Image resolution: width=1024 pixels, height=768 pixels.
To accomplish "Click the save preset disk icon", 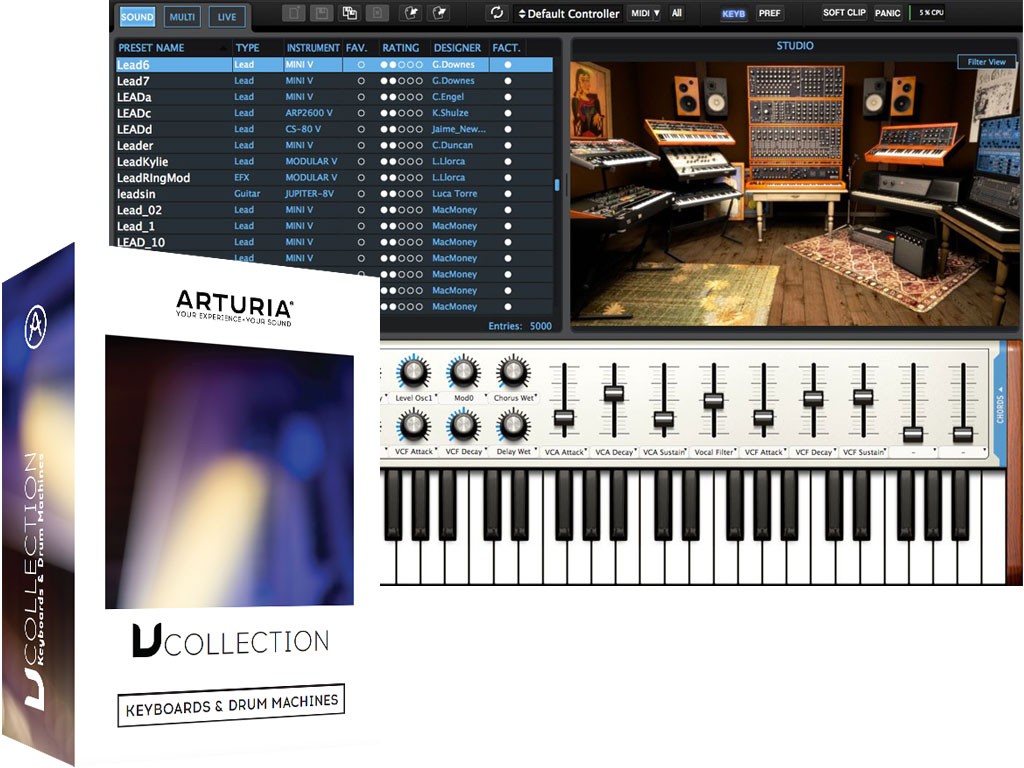I will tap(321, 14).
